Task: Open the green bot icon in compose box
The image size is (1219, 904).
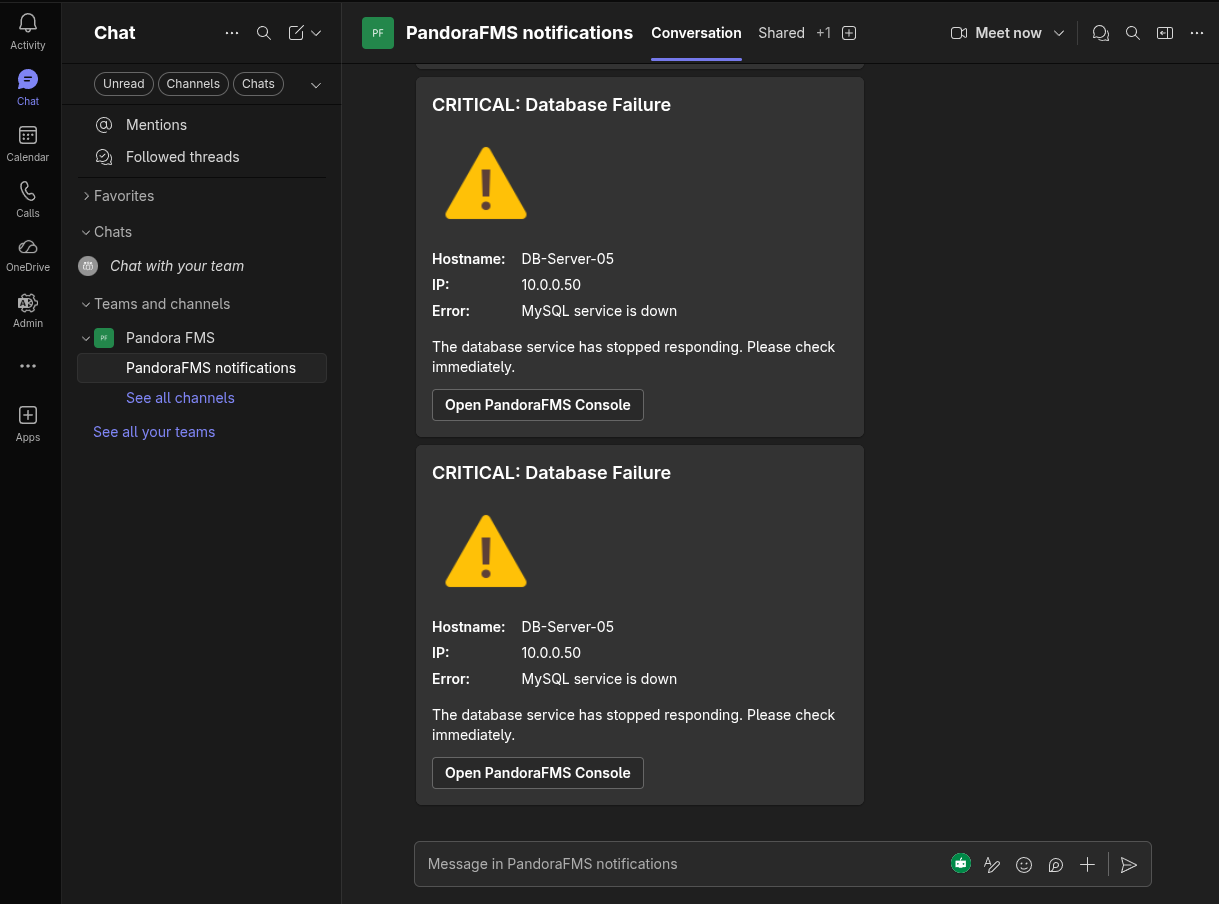Action: 961,863
